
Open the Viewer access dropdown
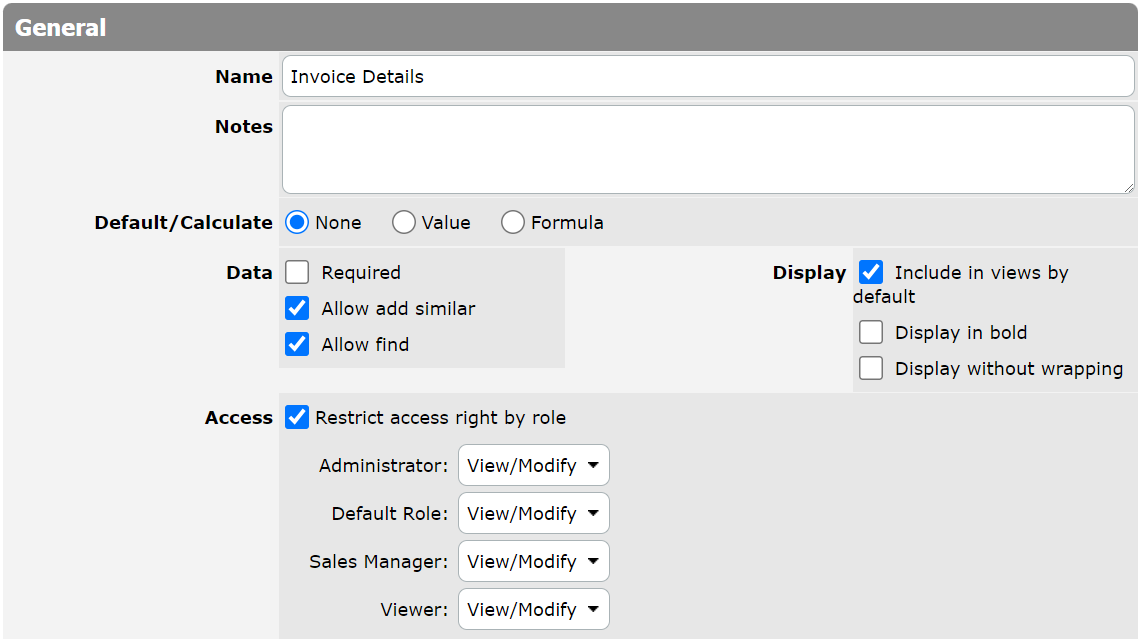534,609
